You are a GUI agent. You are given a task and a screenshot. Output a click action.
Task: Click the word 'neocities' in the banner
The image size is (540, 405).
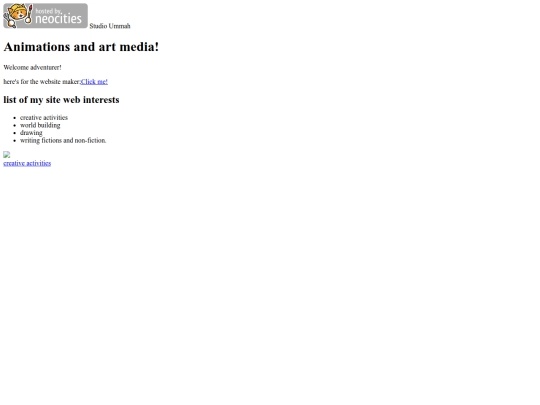[59, 19]
